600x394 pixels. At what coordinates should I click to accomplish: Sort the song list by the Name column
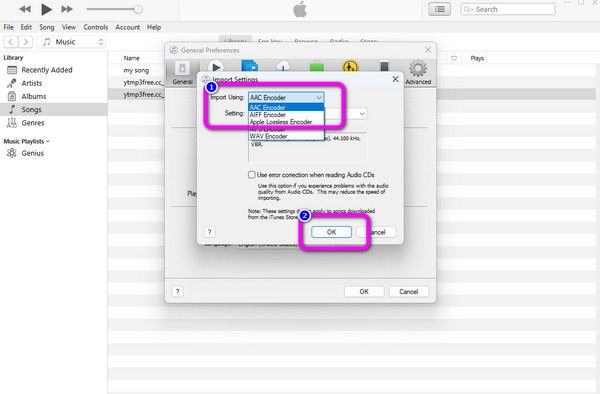click(132, 58)
